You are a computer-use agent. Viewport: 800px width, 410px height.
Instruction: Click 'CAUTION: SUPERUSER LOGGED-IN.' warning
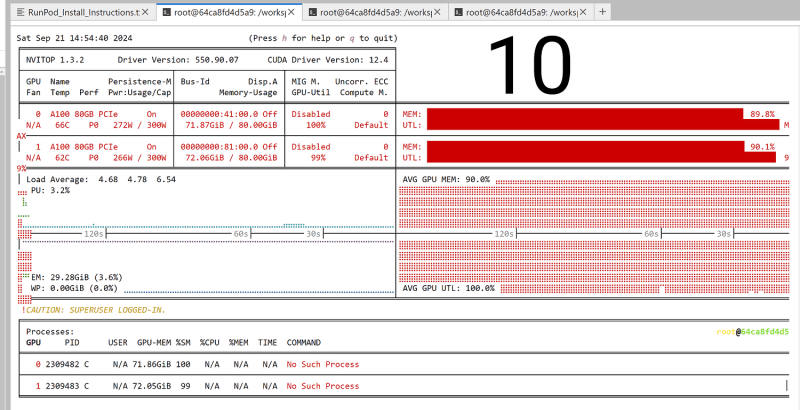(95, 310)
